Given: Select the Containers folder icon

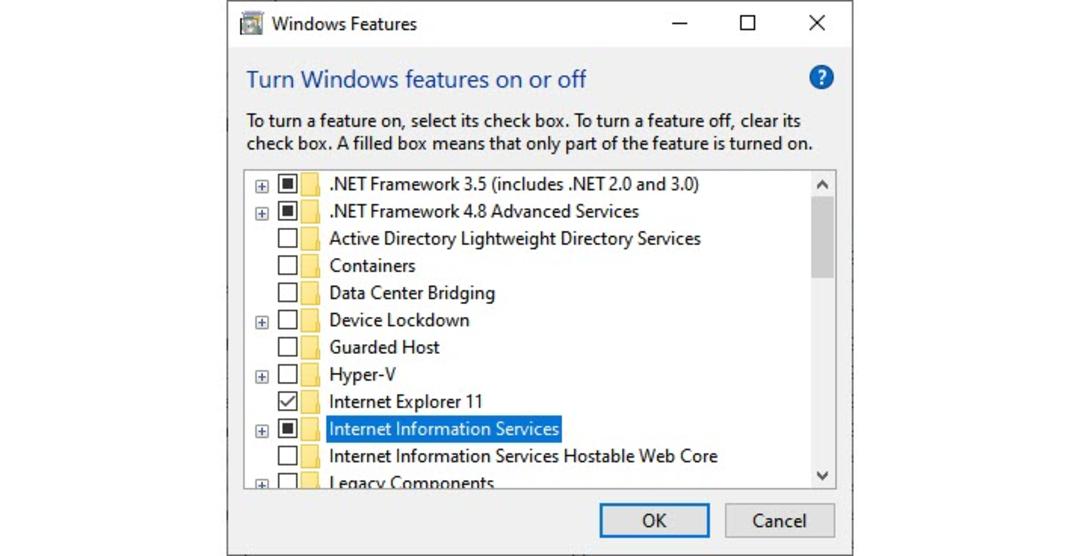Looking at the screenshot, I should (x=311, y=265).
